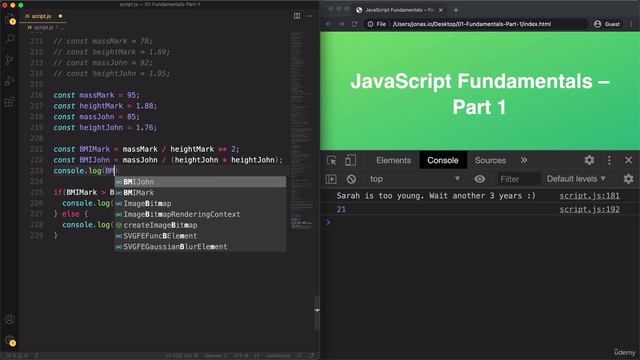Click the code minimap in the editor
The image size is (640, 360).
click(302, 131)
